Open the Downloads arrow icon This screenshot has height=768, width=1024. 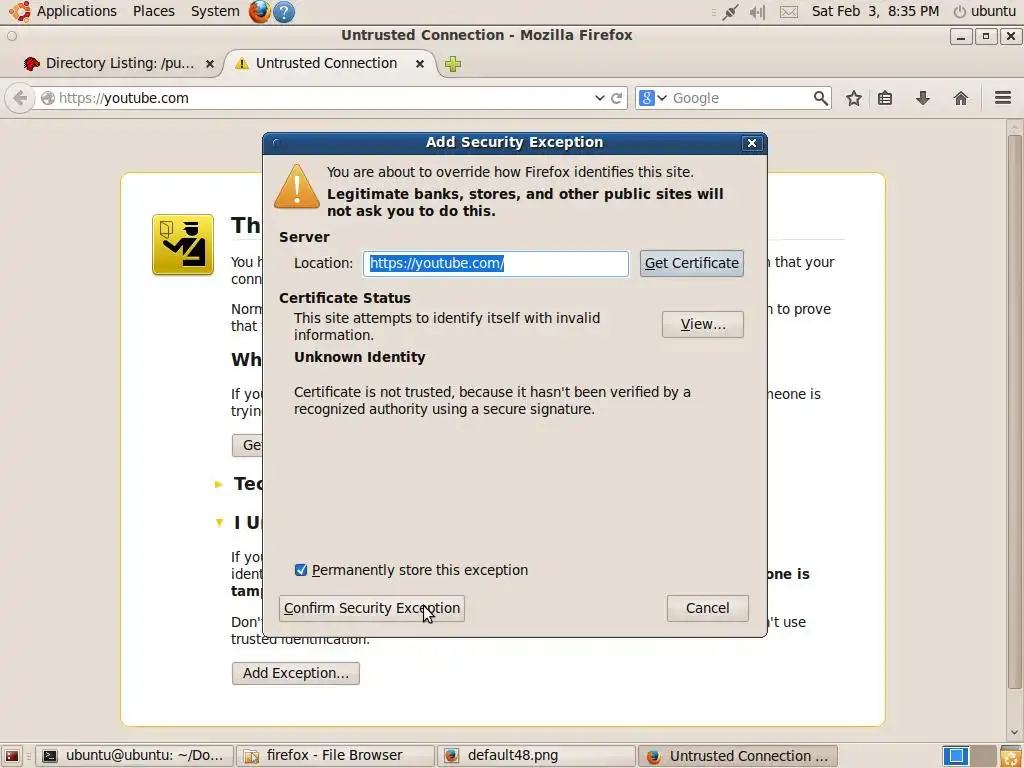[923, 98]
